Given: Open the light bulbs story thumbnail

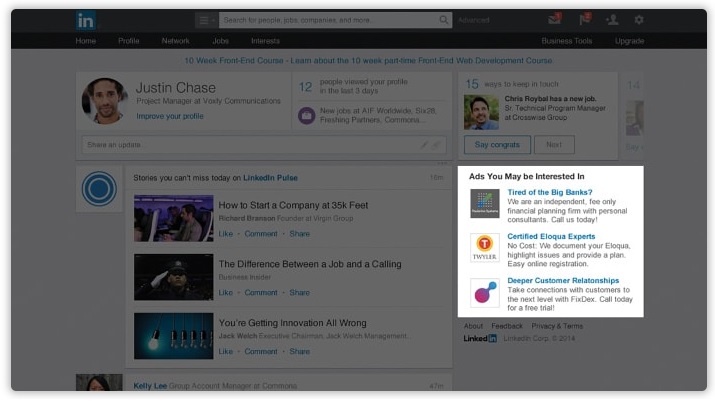Looking at the screenshot, I should coord(174,336).
